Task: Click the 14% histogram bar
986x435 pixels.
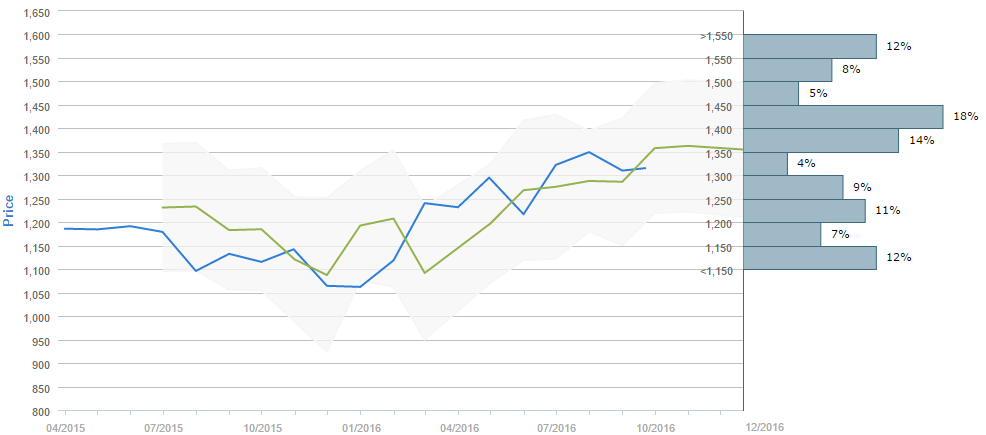Action: (x=821, y=140)
